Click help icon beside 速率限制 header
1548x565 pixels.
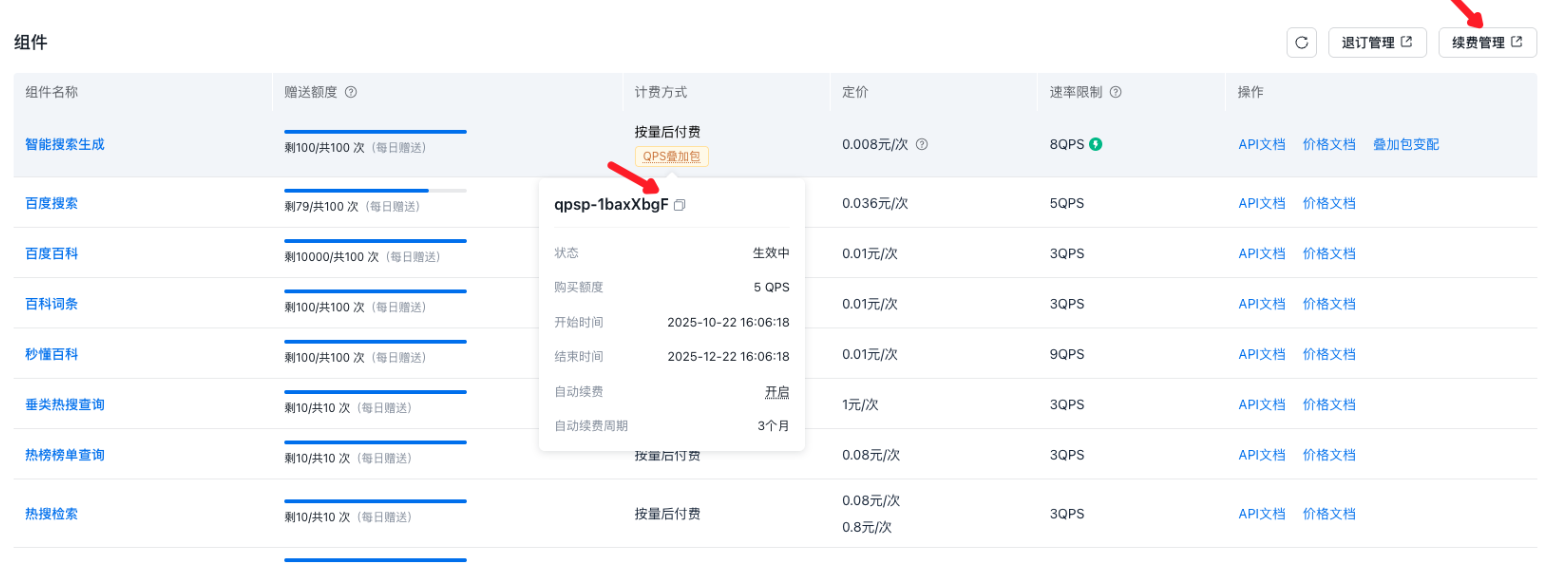pyautogui.click(x=1115, y=92)
